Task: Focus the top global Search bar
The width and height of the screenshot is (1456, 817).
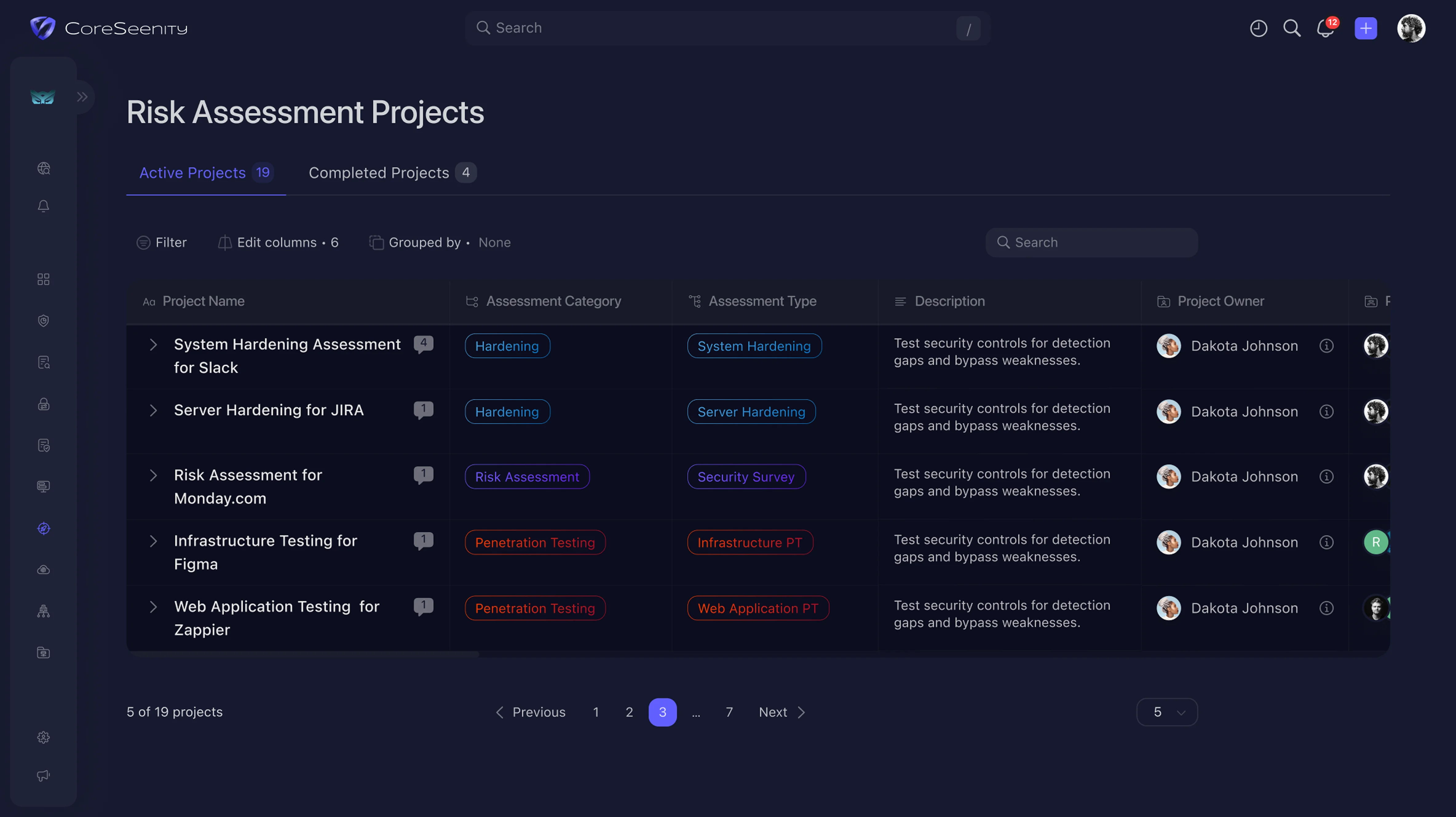Action: [x=727, y=28]
